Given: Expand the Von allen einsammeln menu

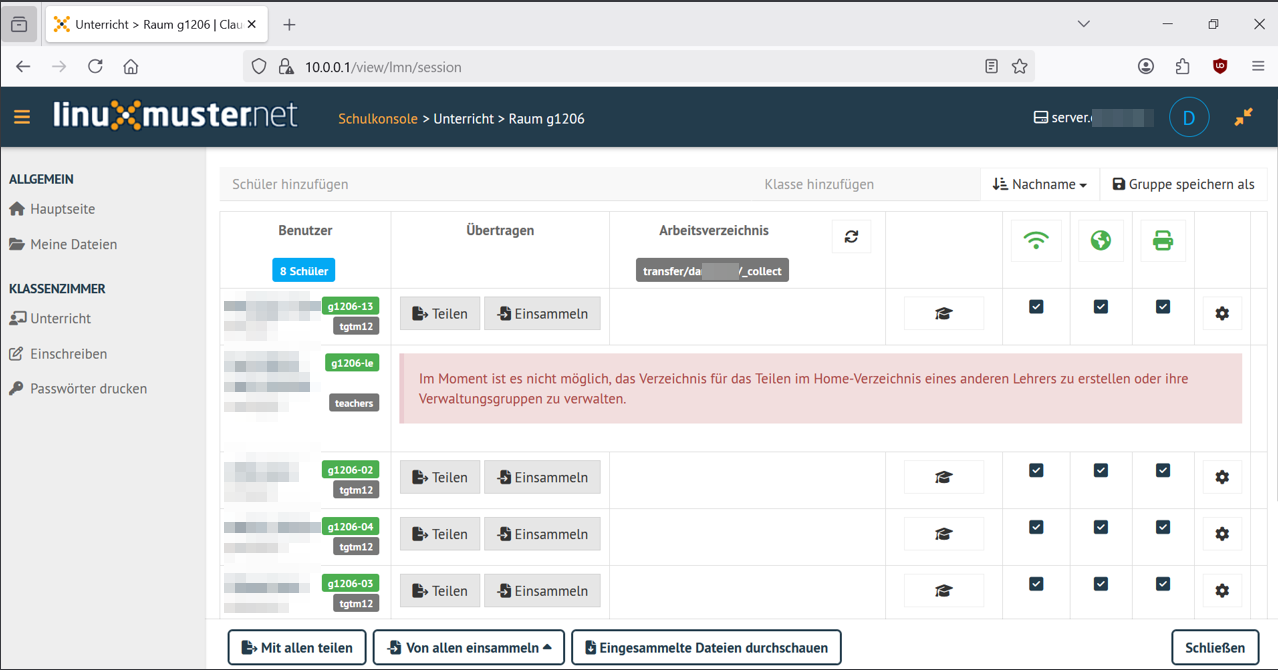Looking at the screenshot, I should coord(468,648).
